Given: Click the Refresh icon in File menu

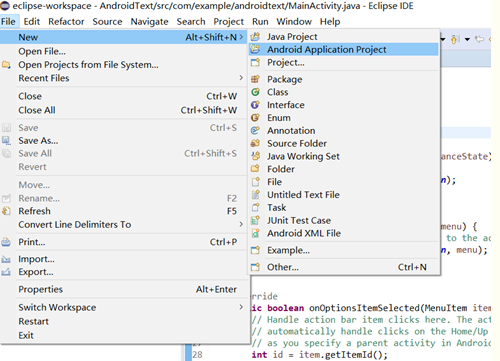Looking at the screenshot, I should click(6, 211).
